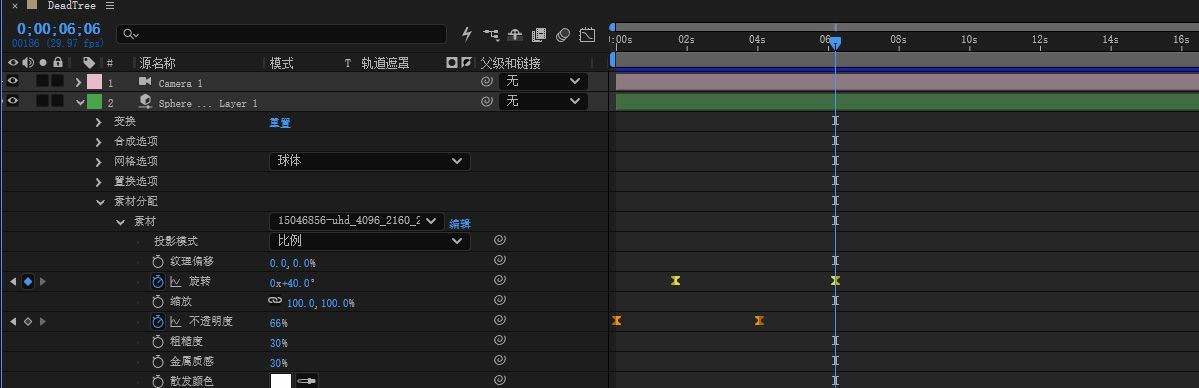The width and height of the screenshot is (1199, 388).
Task: Add keyframe at current time for 不透明度
Action: pos(28,321)
